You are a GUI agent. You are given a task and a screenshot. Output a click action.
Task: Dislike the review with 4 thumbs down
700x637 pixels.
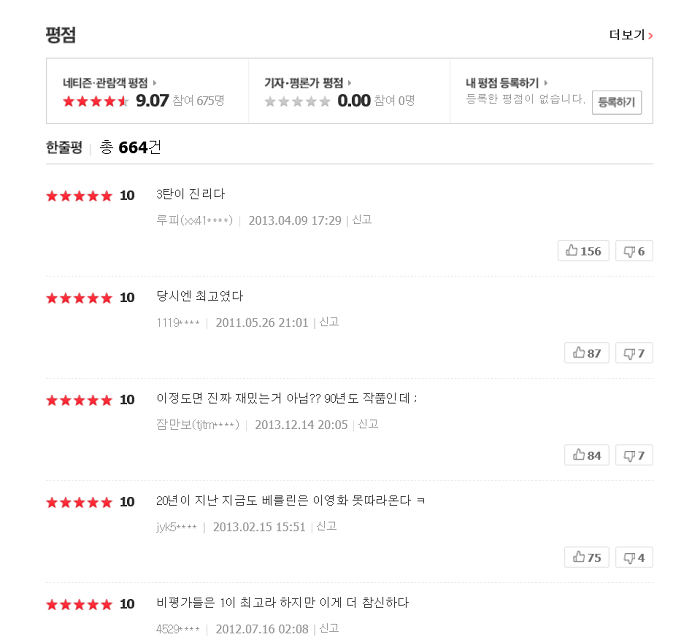(634, 558)
